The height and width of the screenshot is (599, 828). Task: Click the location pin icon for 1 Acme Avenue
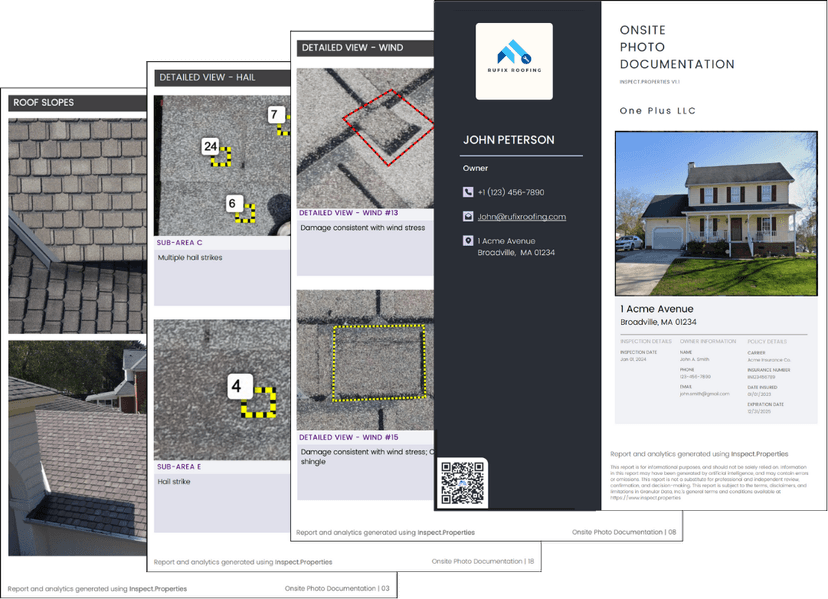(x=466, y=240)
